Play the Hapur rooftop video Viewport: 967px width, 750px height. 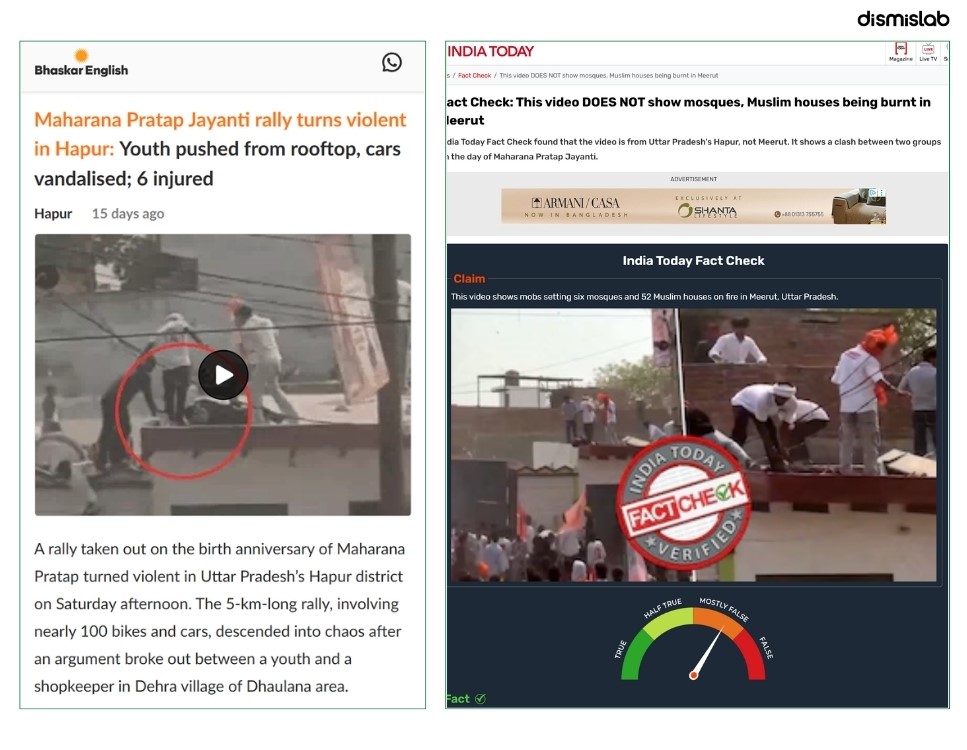point(223,374)
